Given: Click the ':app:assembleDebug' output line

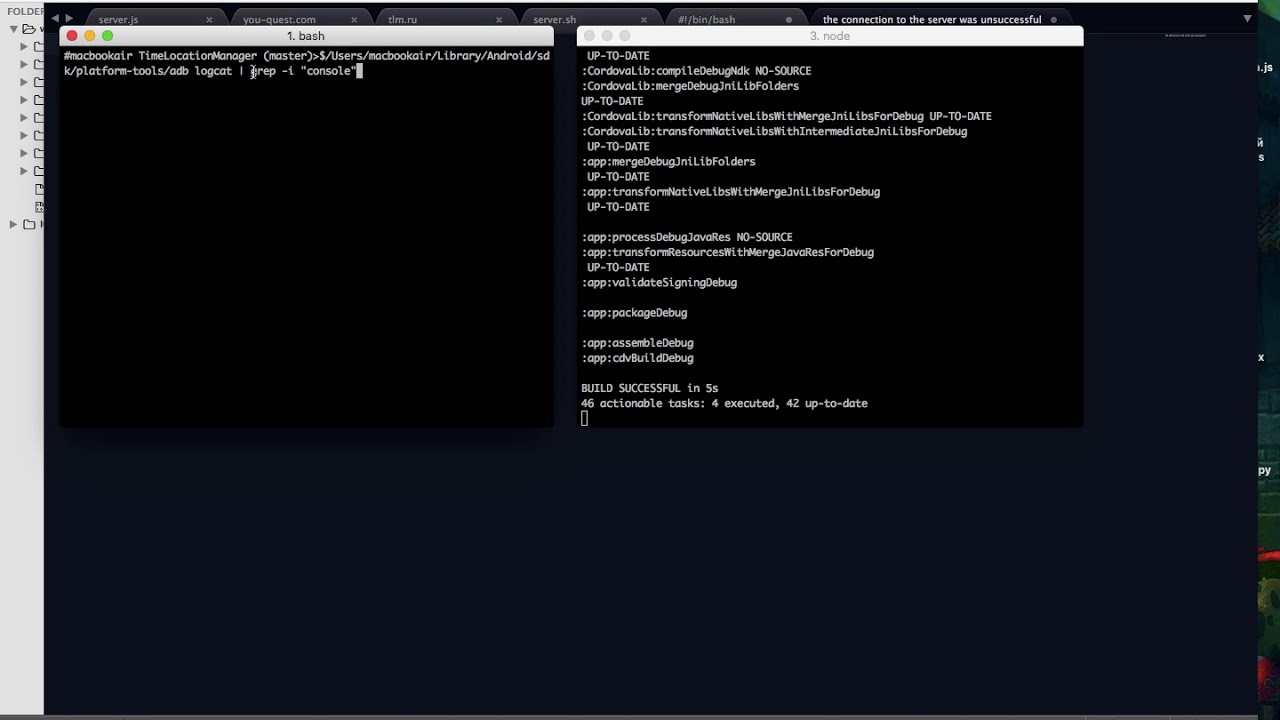Looking at the screenshot, I should (638, 343).
